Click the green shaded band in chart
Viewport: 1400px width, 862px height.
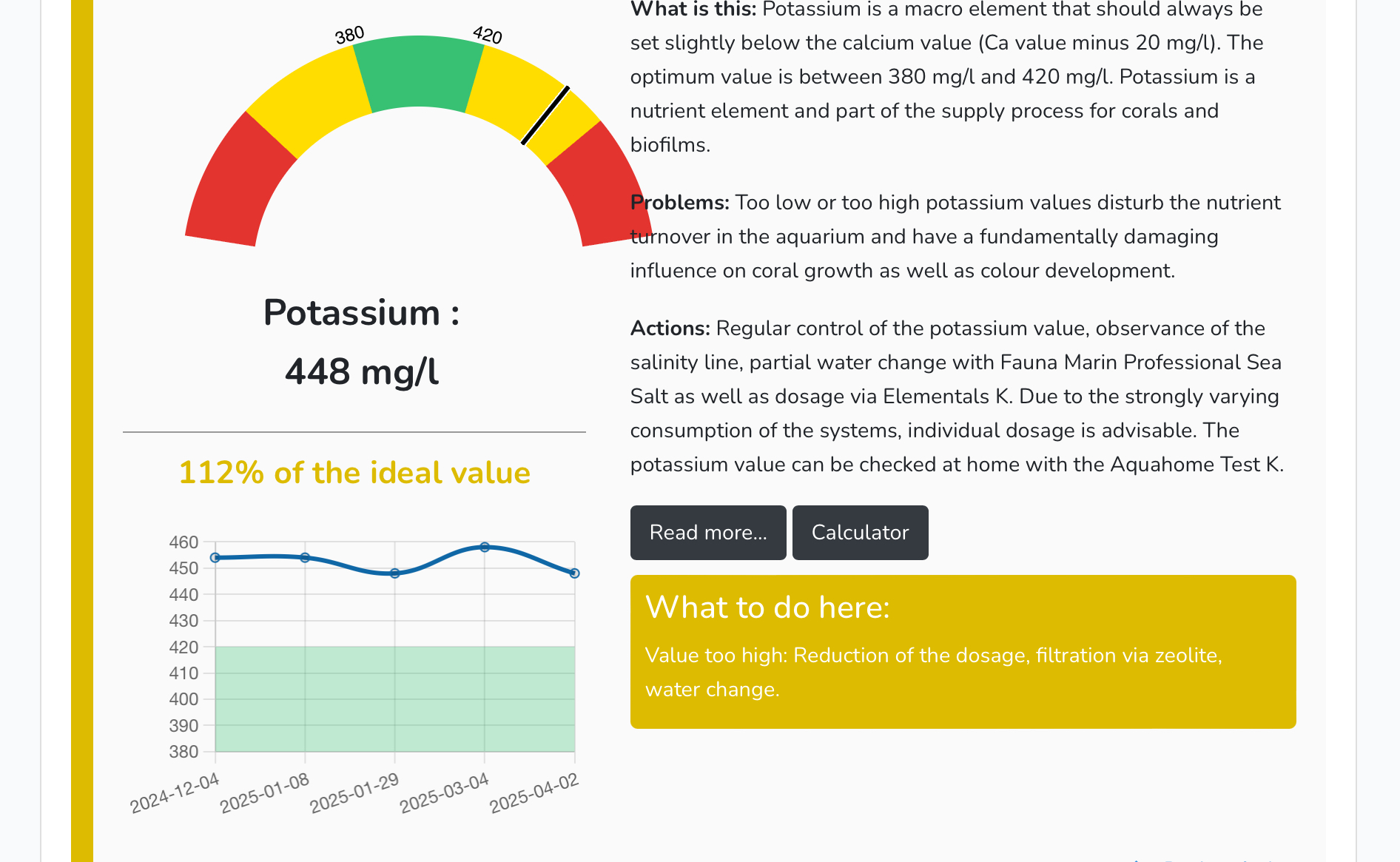pyautogui.click(x=394, y=699)
